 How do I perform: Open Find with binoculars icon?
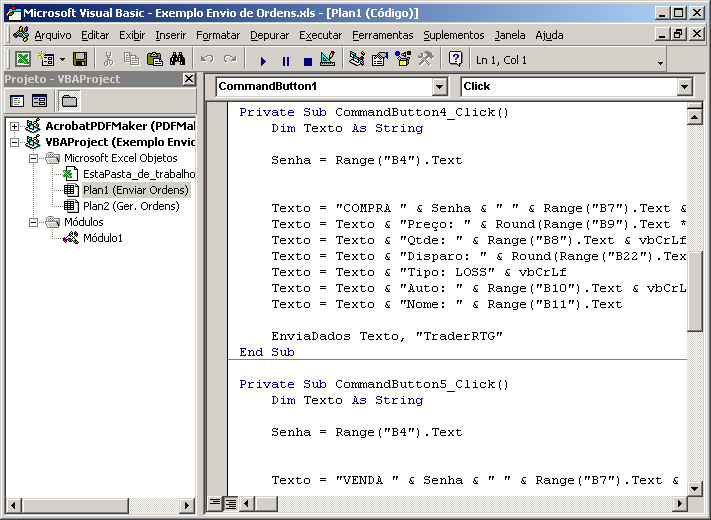click(177, 59)
